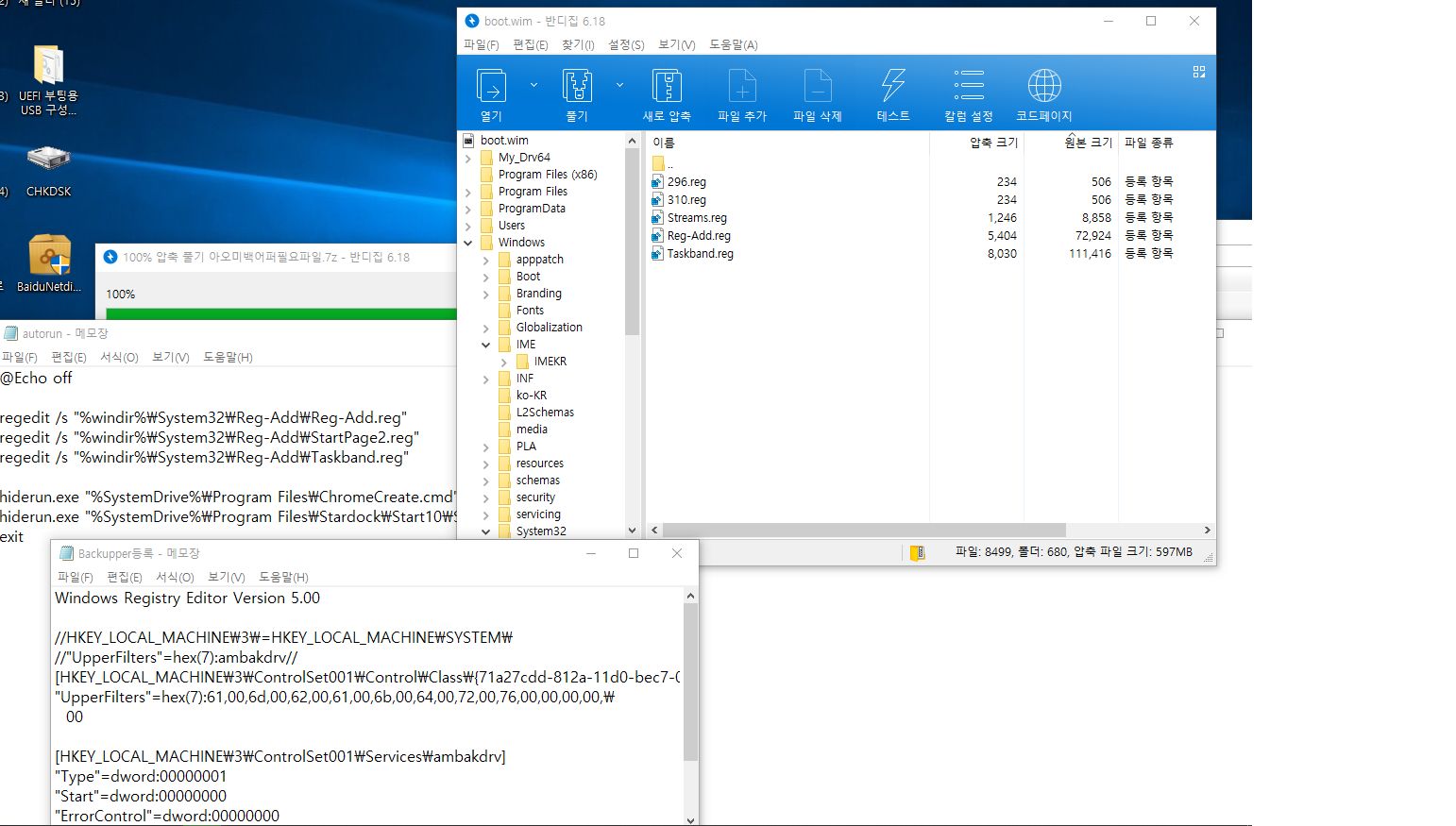Image resolution: width=1456 pixels, height=826 pixels.
Task: Collapse the System32 folder node
Action: pos(486,531)
